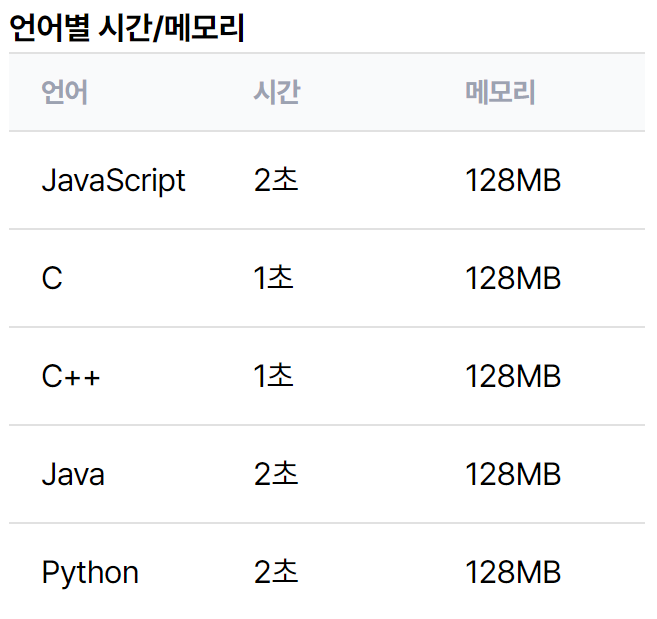Select the Java language cell
The height and width of the screenshot is (619, 657).
coord(73,474)
